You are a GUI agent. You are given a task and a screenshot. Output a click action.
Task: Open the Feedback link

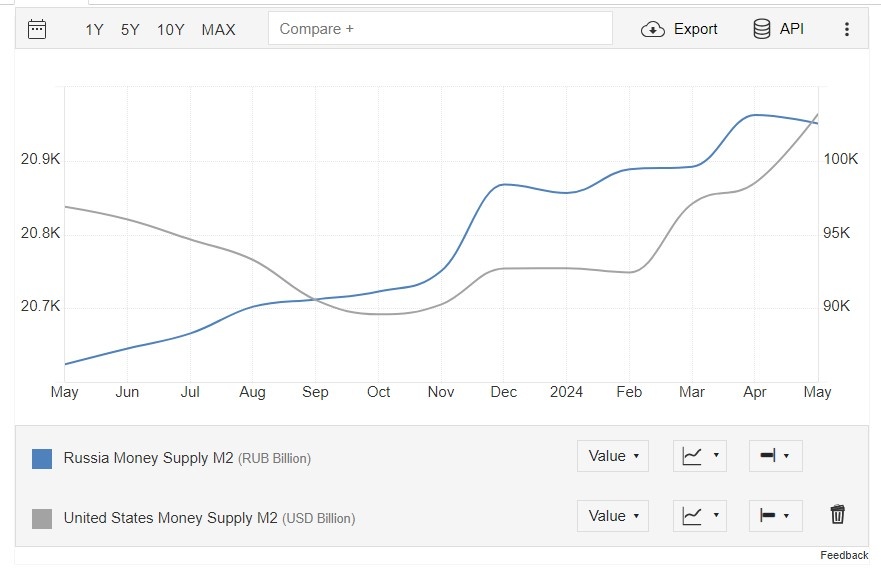tap(844, 555)
